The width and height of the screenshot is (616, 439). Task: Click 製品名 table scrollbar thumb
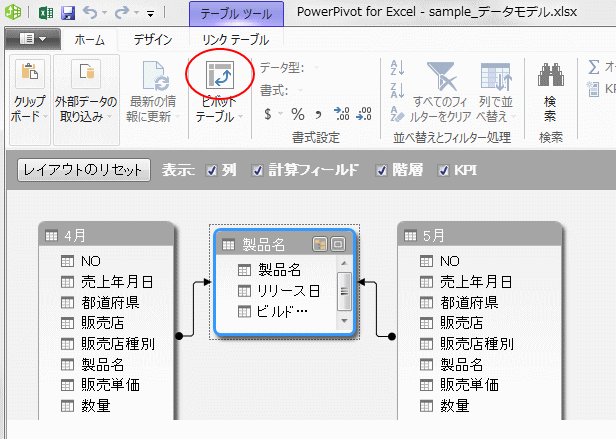tap(344, 291)
